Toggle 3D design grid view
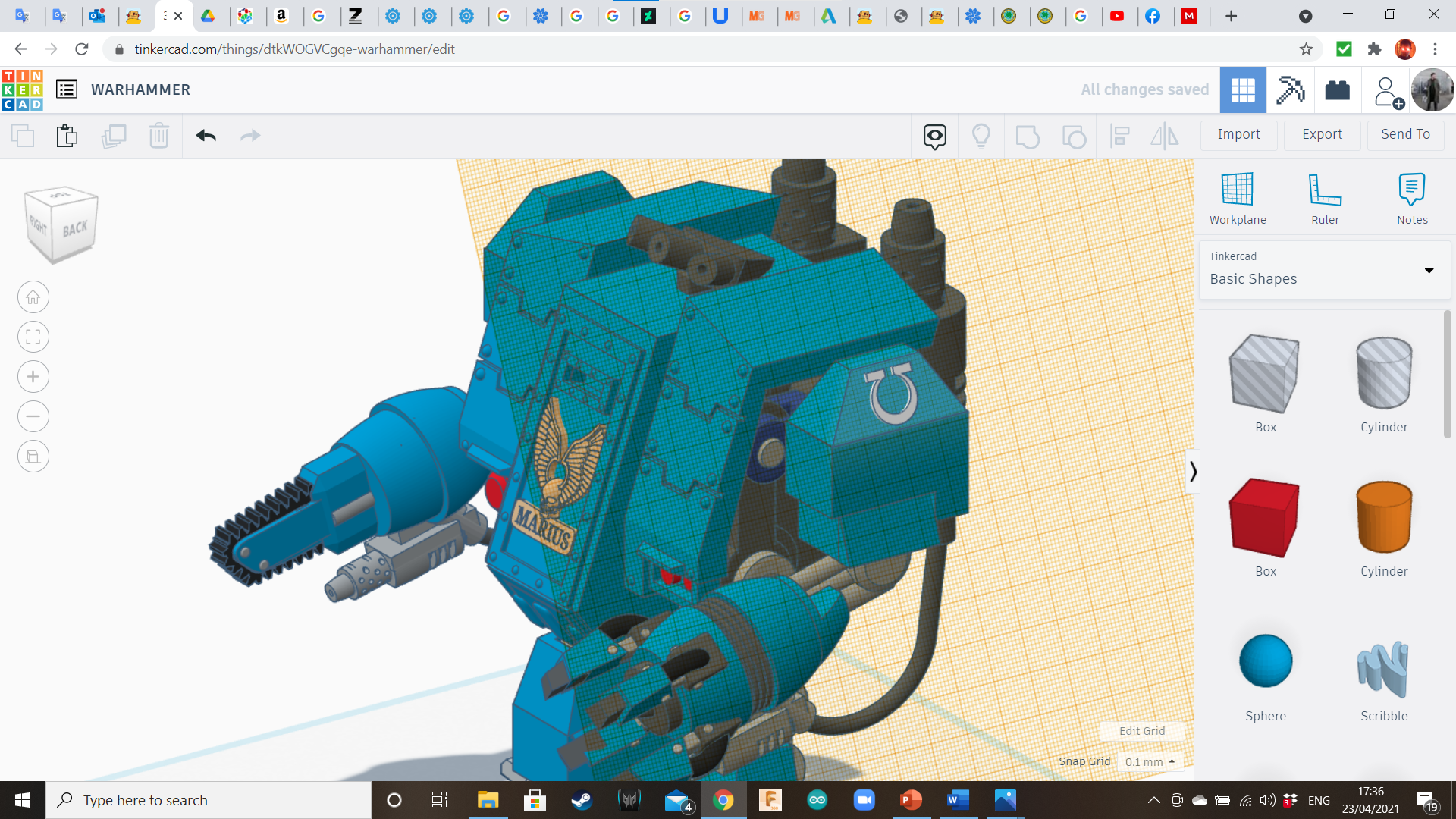 (x=1243, y=90)
